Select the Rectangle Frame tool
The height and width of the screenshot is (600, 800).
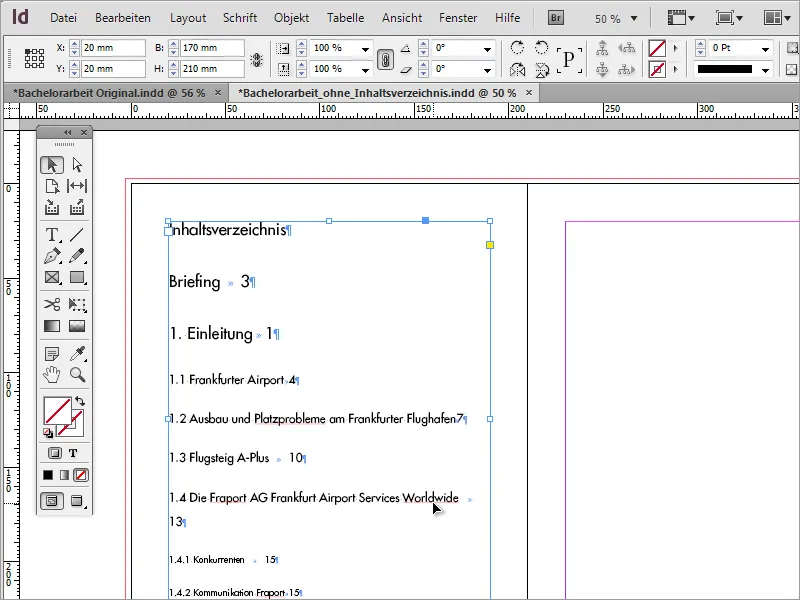point(52,278)
